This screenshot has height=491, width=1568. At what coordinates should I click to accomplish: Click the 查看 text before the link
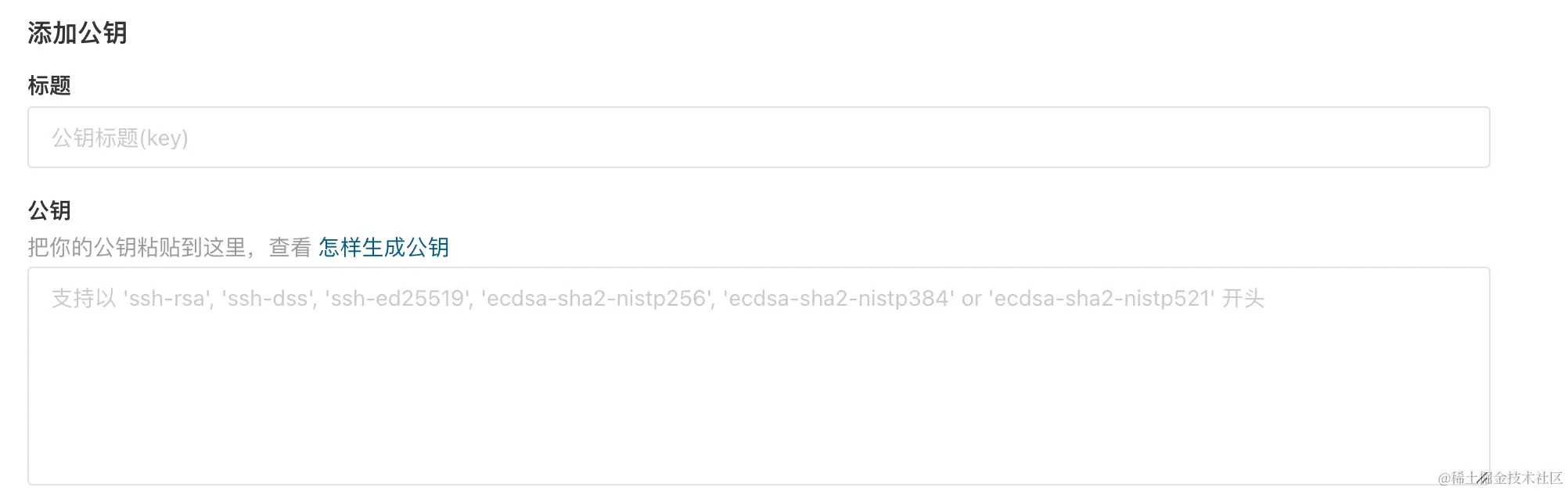coord(290,248)
